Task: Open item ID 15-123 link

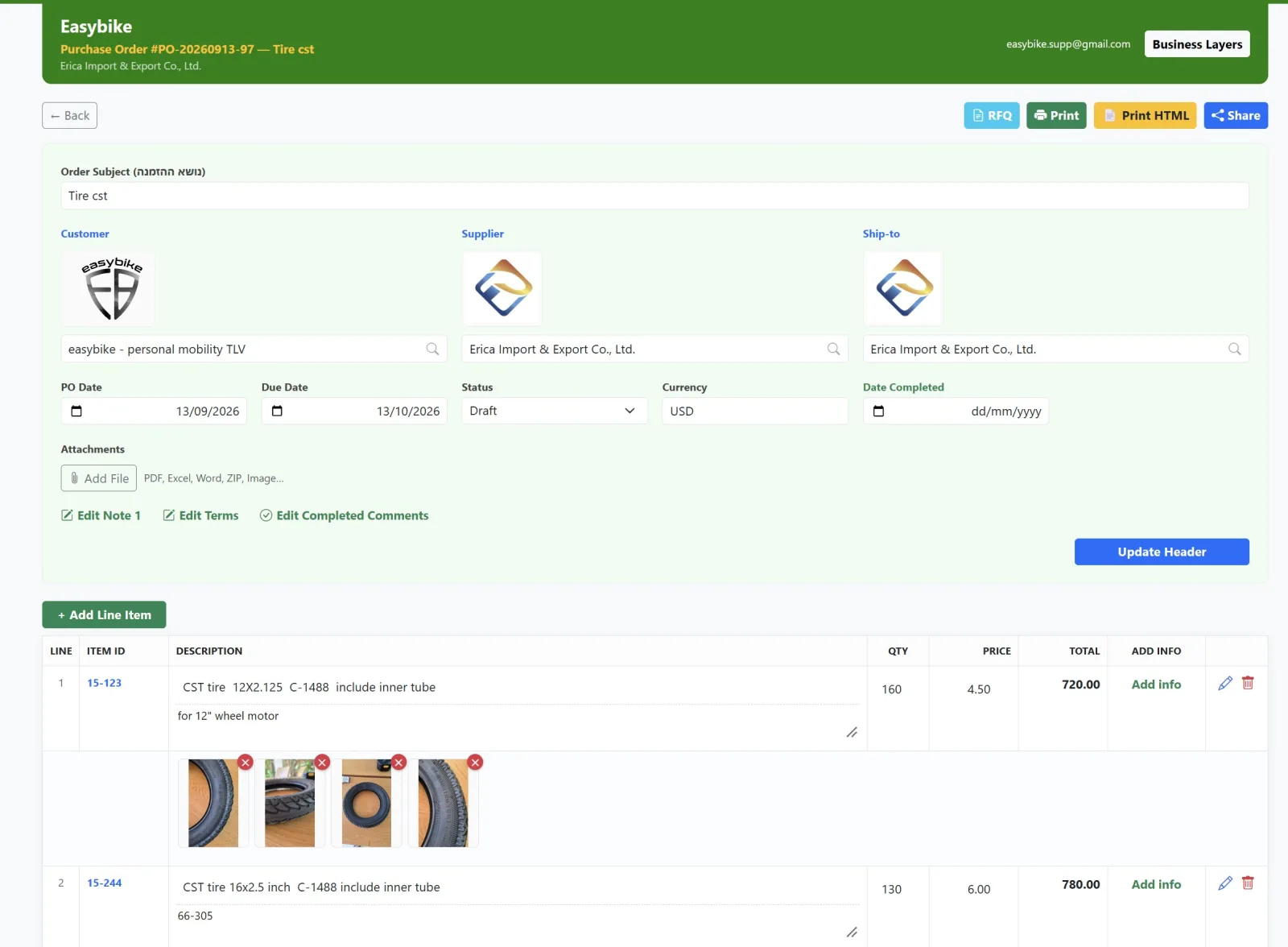Action: (105, 683)
